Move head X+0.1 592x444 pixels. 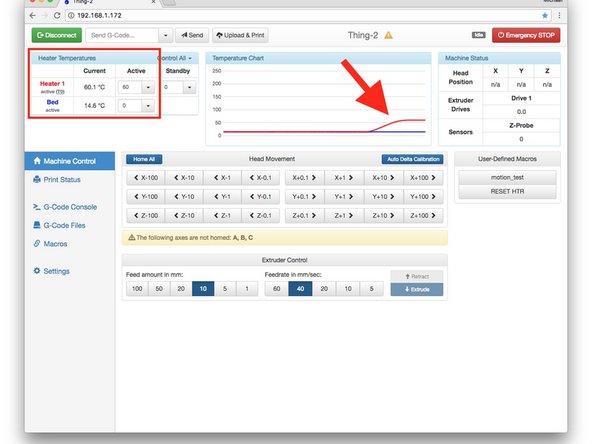(x=304, y=177)
